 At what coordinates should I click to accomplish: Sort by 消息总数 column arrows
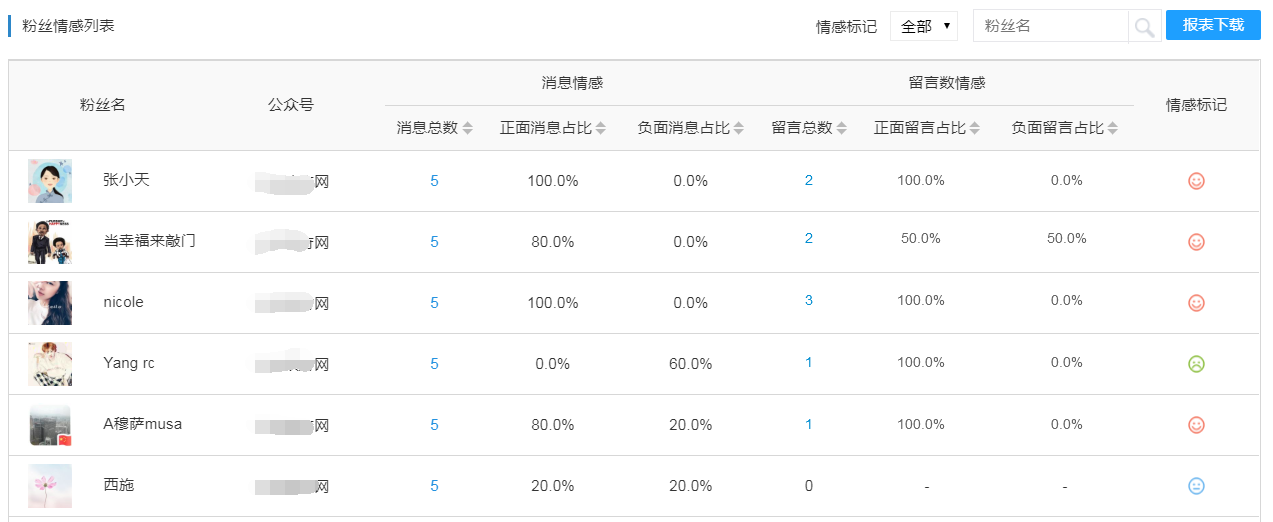468,128
